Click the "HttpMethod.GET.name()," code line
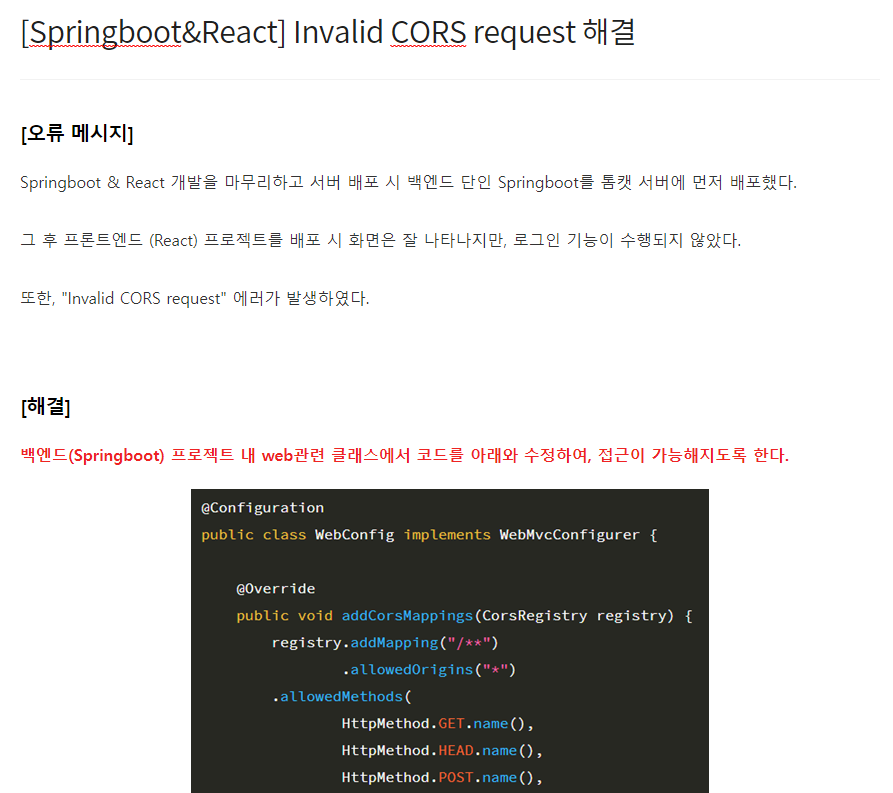This screenshot has width=893, height=793. (437, 723)
